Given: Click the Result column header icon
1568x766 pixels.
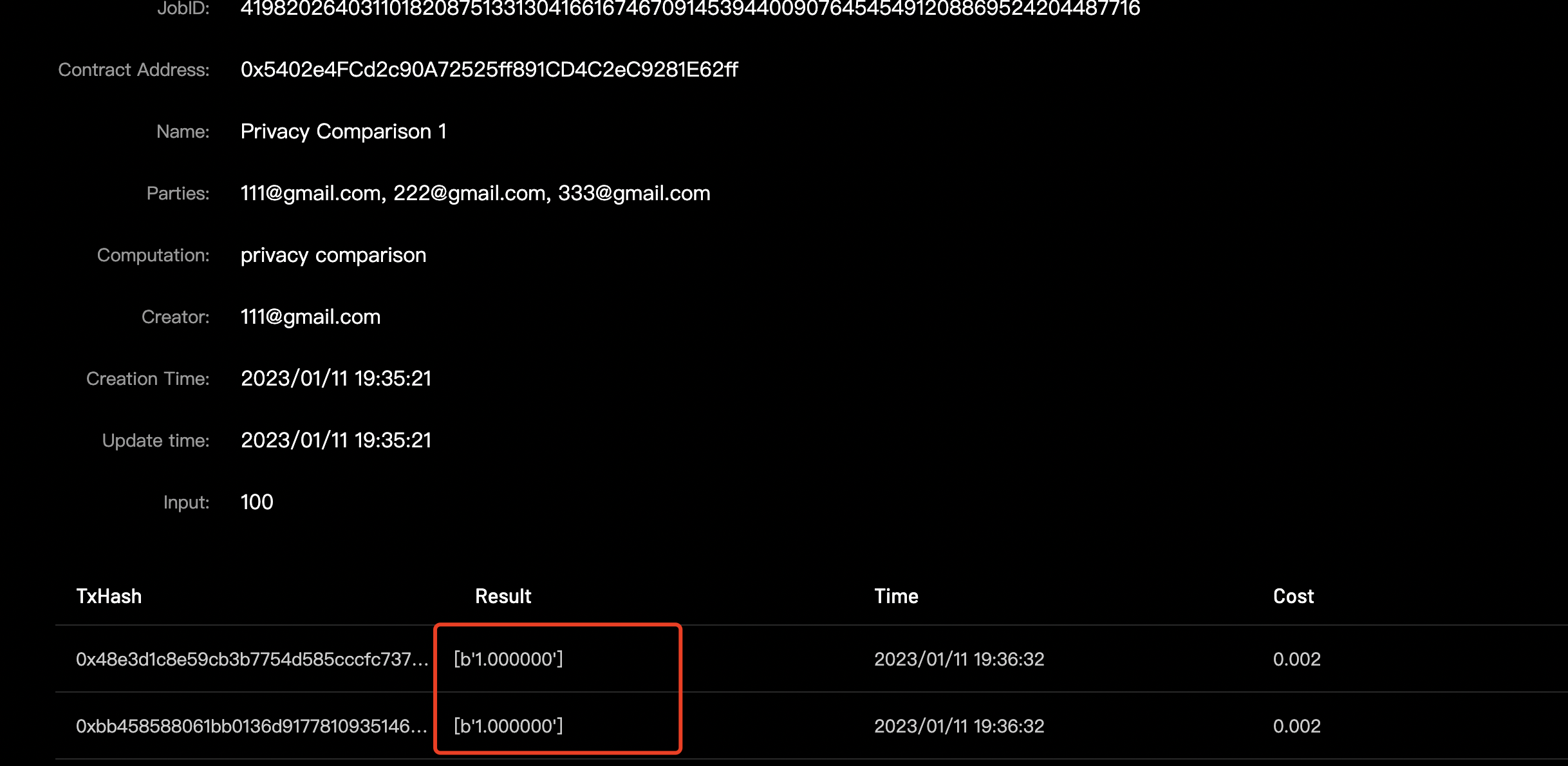Looking at the screenshot, I should (503, 596).
